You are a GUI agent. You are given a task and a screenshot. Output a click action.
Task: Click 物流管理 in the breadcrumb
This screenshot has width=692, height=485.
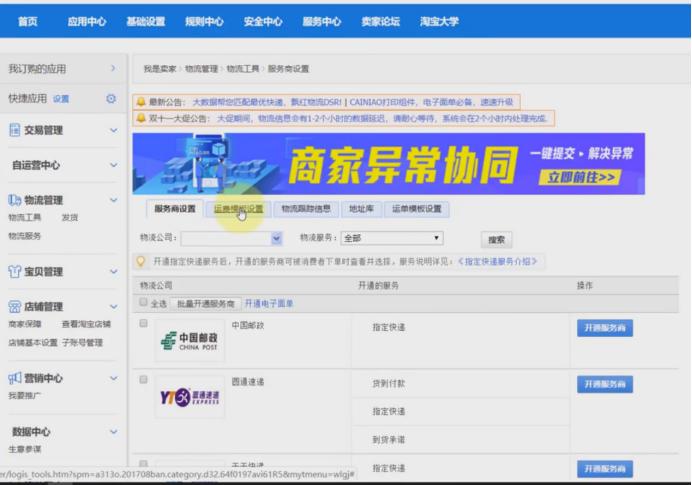[201, 69]
